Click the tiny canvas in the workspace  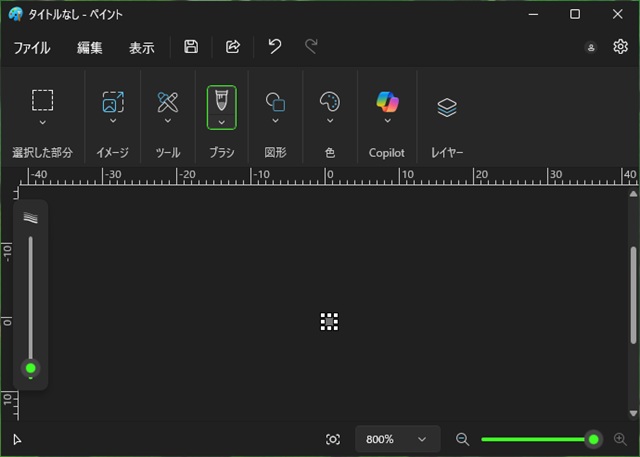click(329, 322)
